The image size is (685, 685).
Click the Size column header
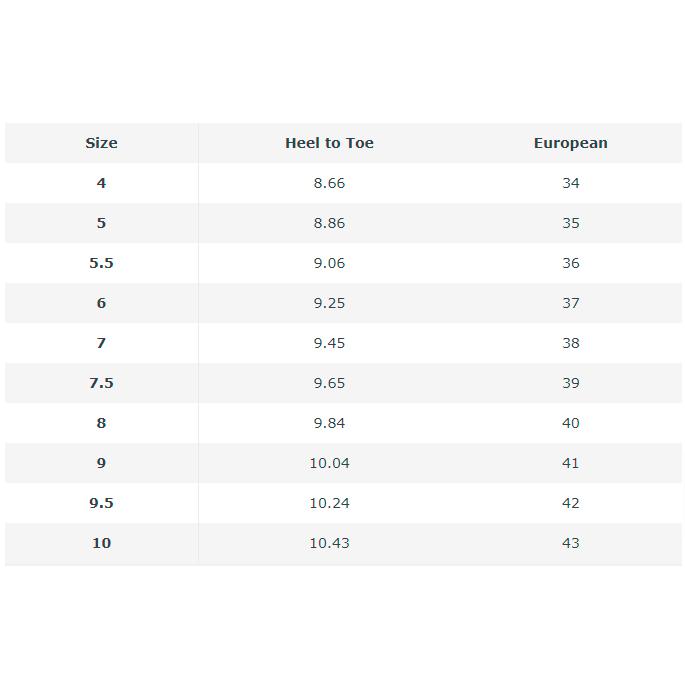coord(101,143)
